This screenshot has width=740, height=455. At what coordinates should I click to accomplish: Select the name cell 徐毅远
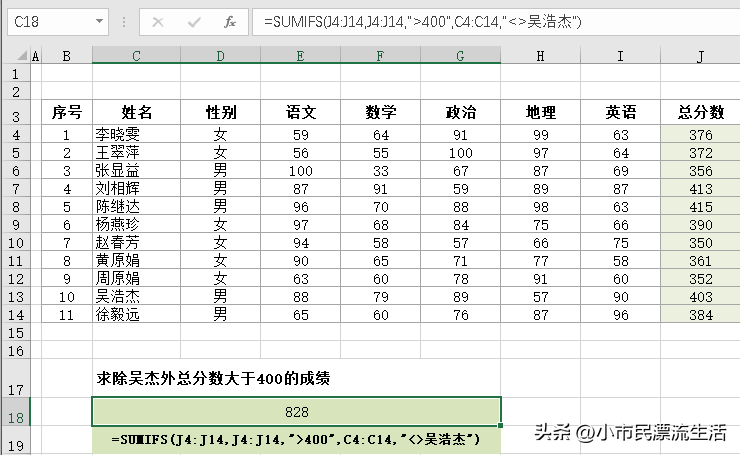click(136, 314)
